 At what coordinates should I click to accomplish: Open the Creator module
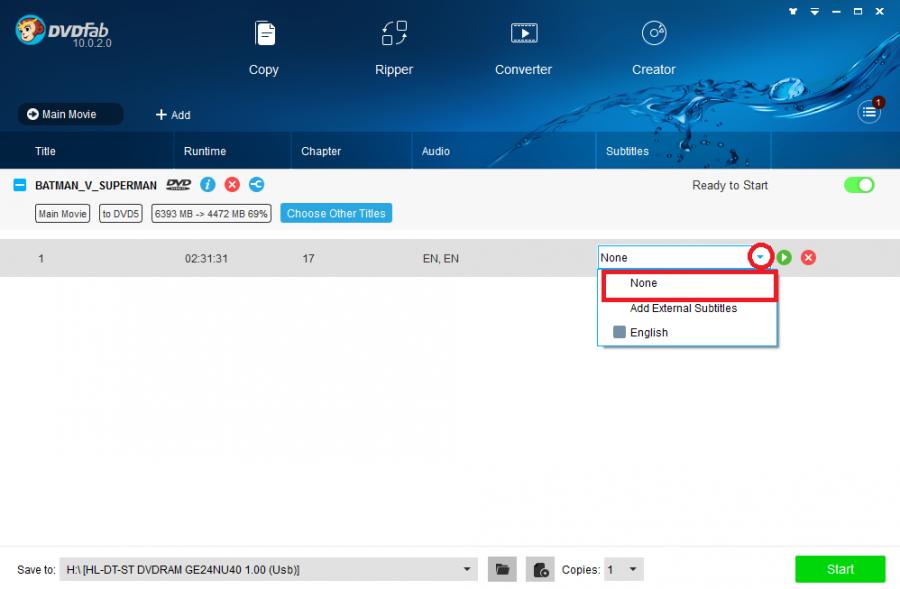(653, 47)
